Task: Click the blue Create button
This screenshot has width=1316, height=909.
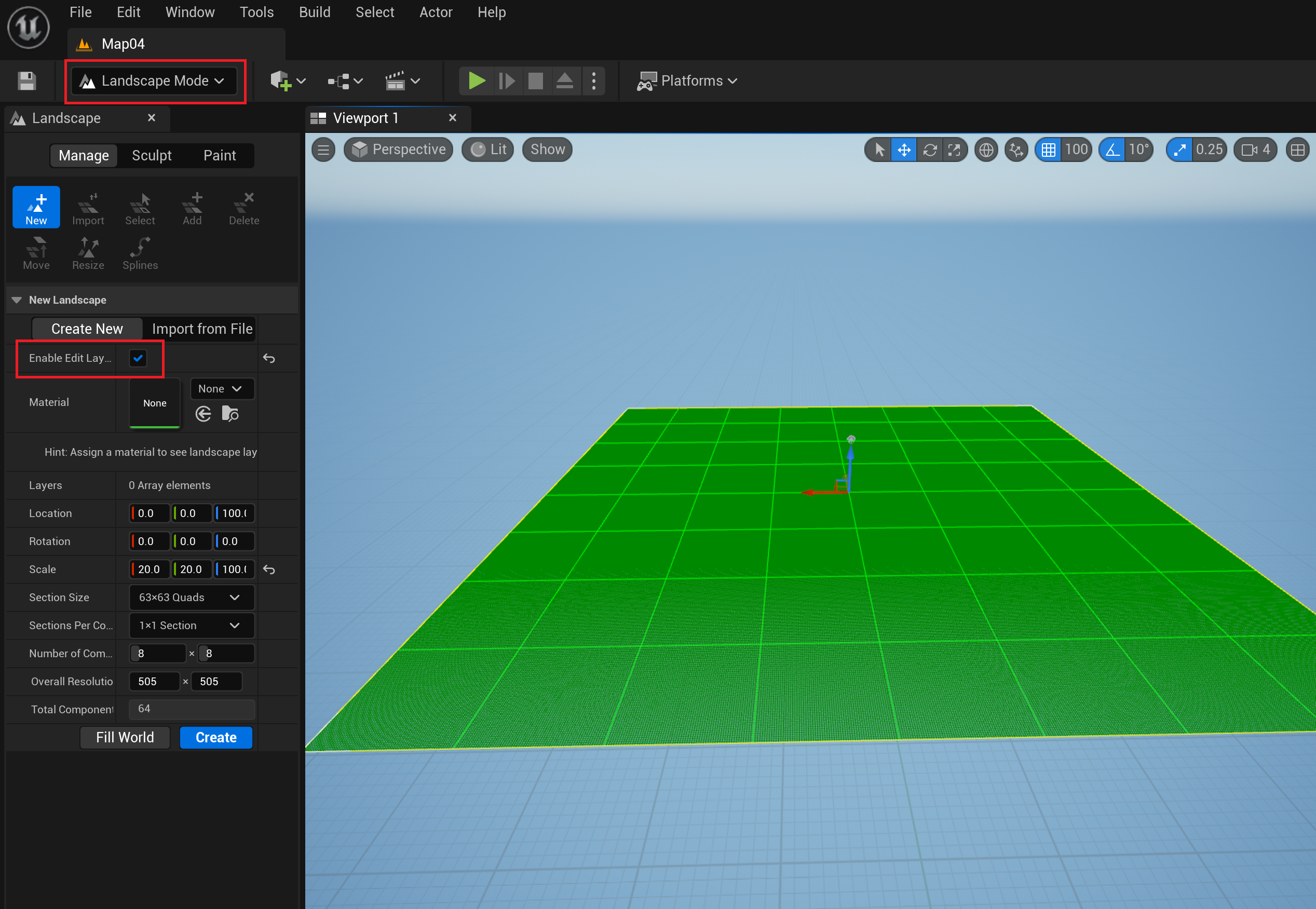Action: 216,738
